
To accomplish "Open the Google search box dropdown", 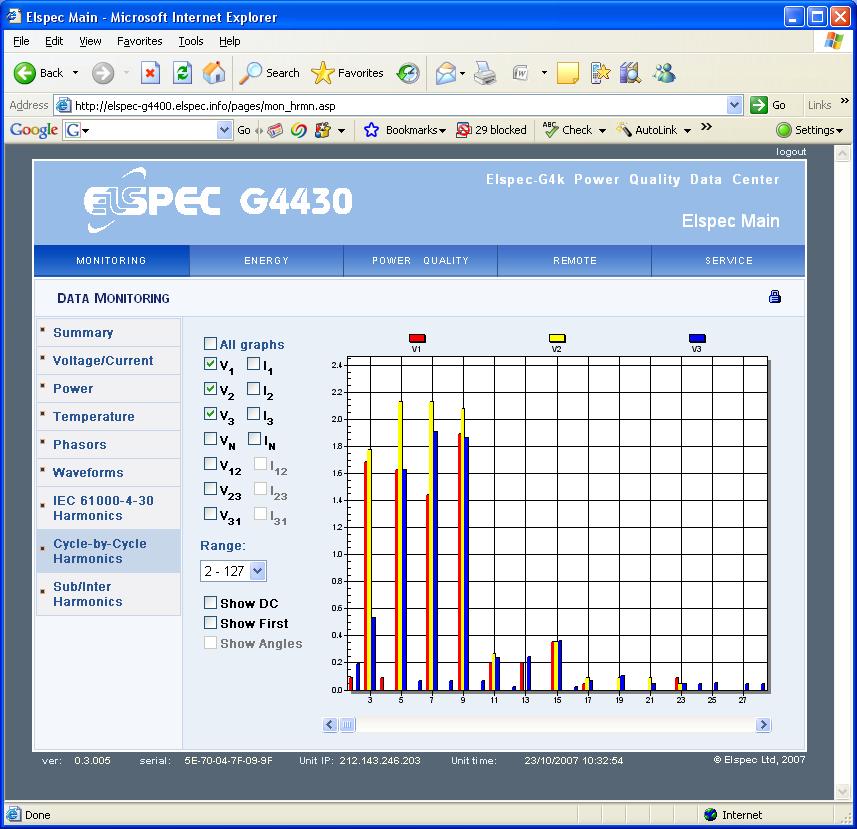I will click(x=224, y=130).
